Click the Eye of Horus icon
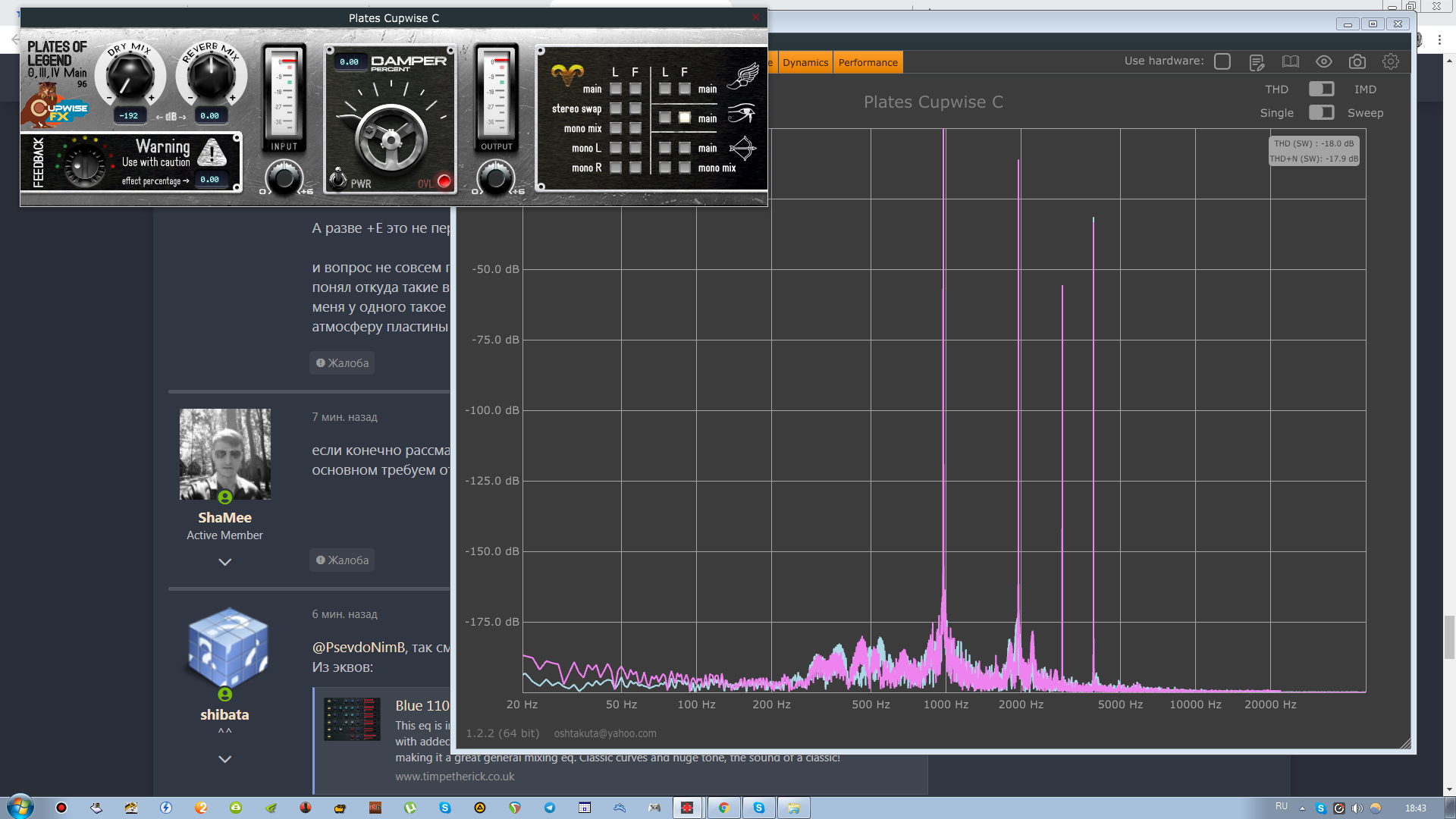The width and height of the screenshot is (1456, 819). [742, 115]
